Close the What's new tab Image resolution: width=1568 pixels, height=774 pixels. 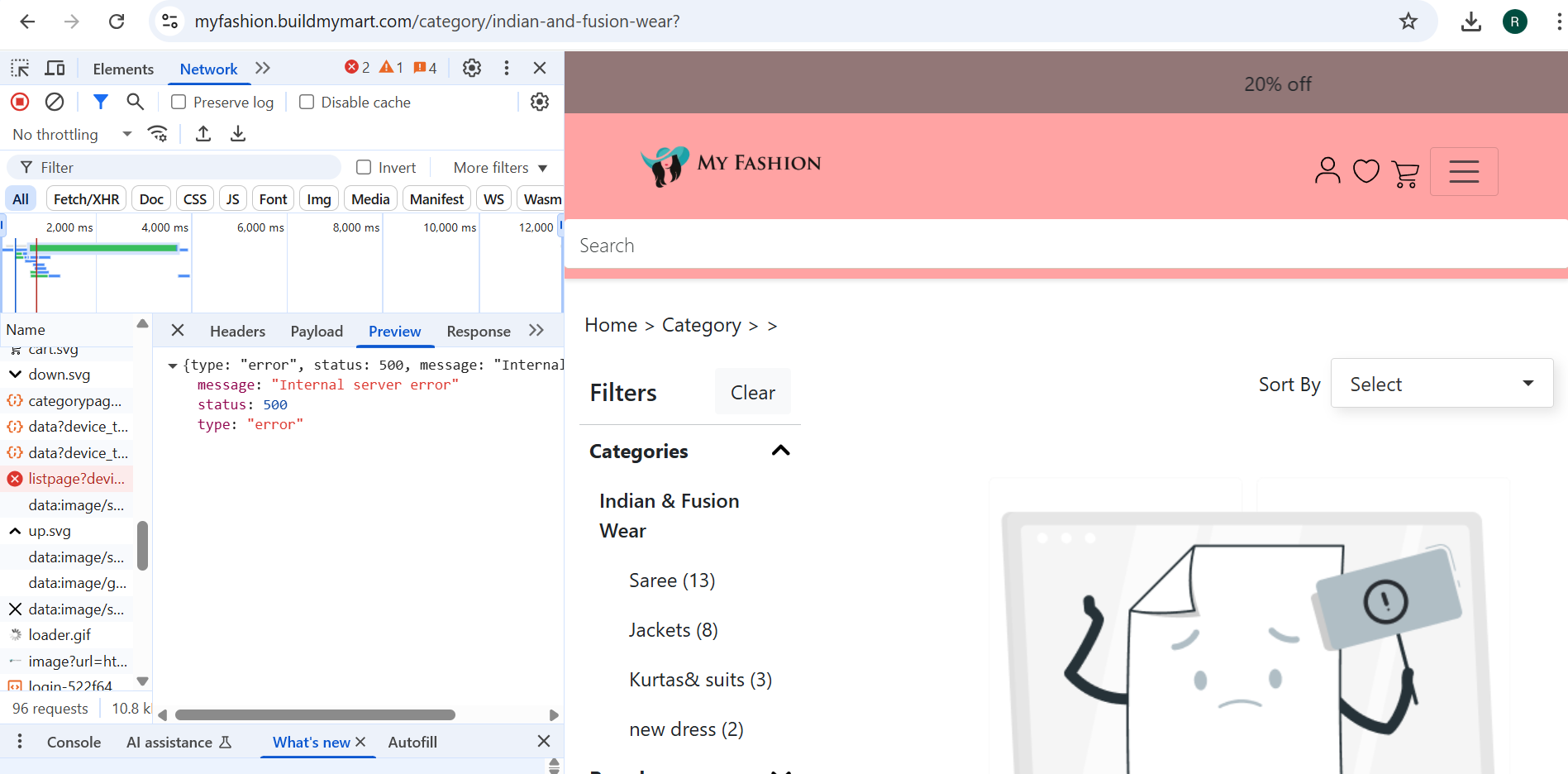click(x=360, y=742)
